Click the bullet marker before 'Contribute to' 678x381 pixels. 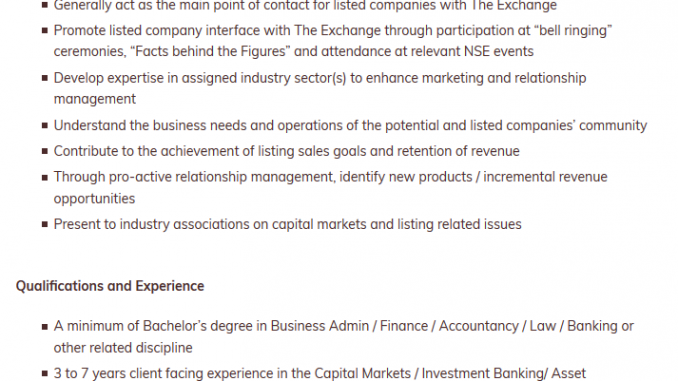pos(45,151)
